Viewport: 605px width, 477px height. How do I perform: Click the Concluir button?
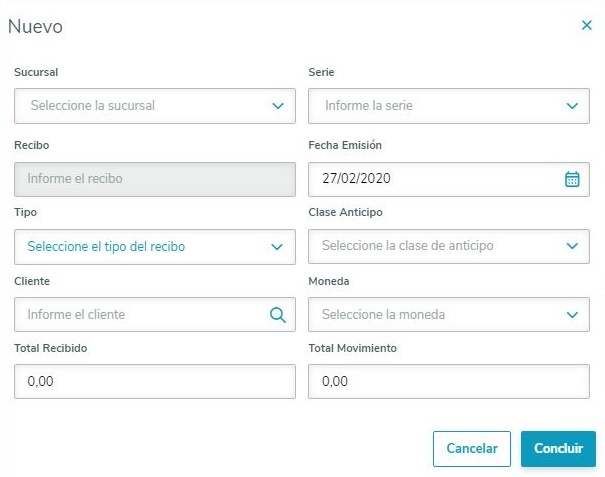[x=558, y=449]
